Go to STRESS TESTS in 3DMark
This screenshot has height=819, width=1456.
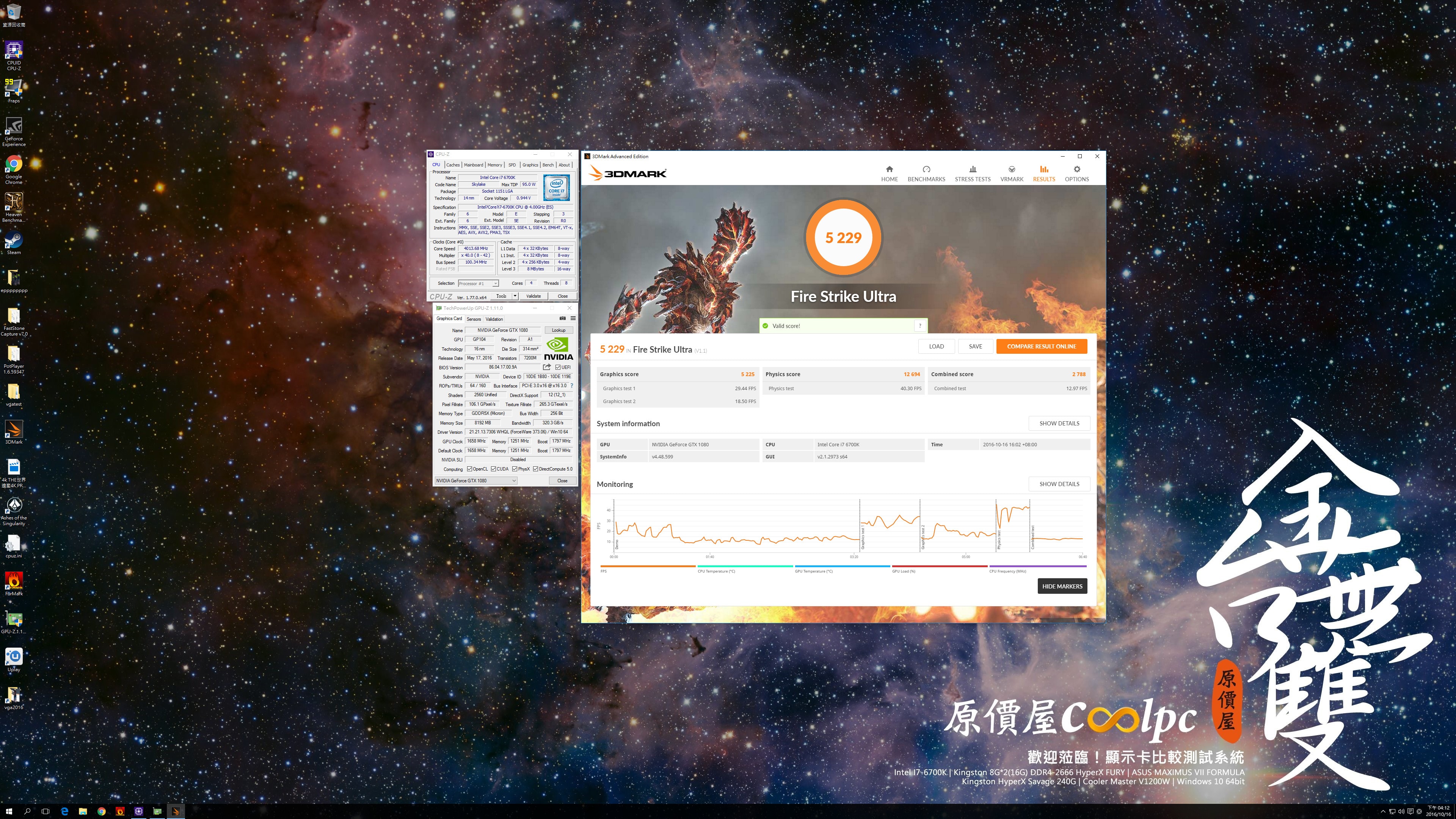point(972,174)
